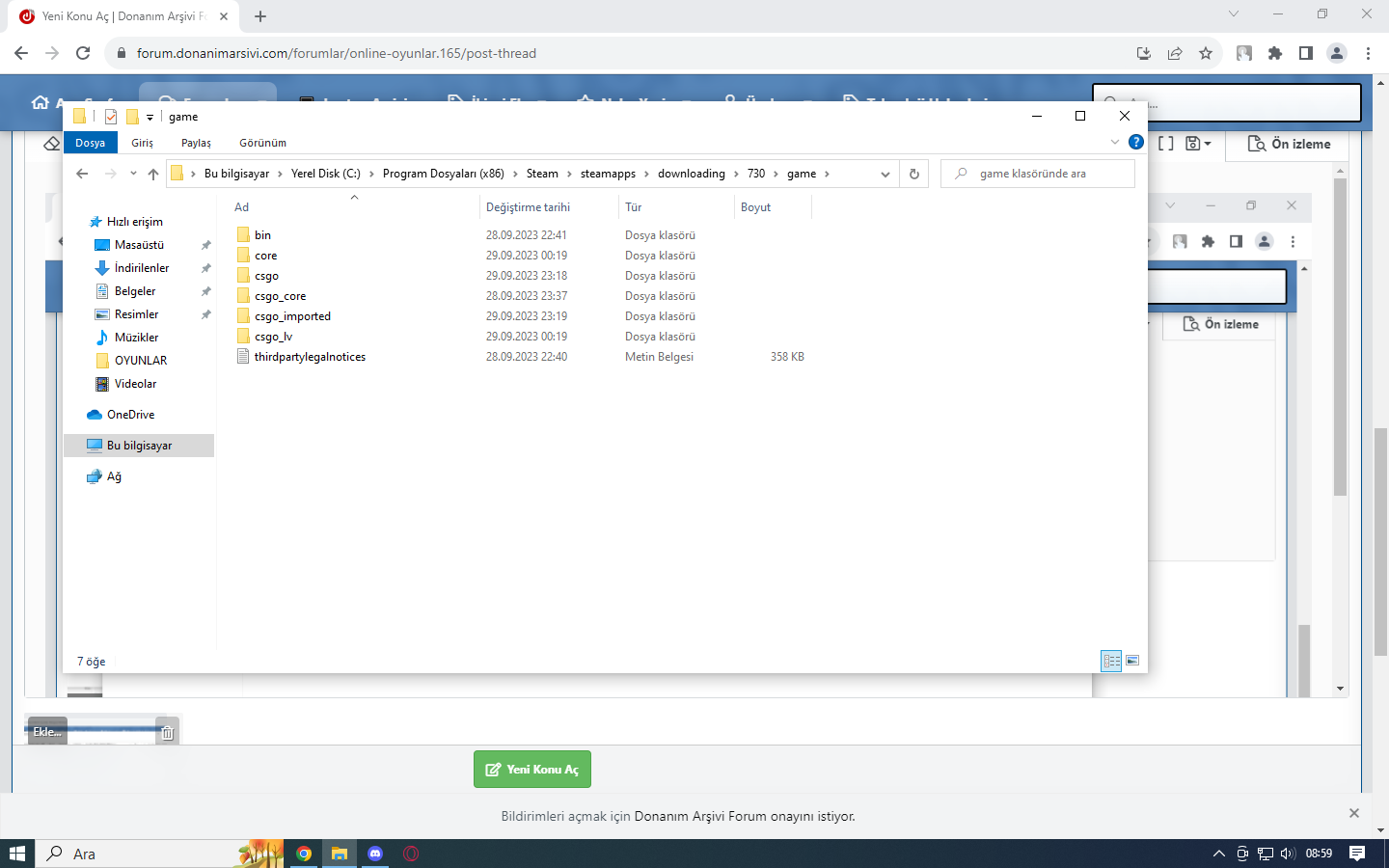Viewport: 1389px width, 868px height.
Task: Click top Ön izleme preview button
Action: point(1290,144)
